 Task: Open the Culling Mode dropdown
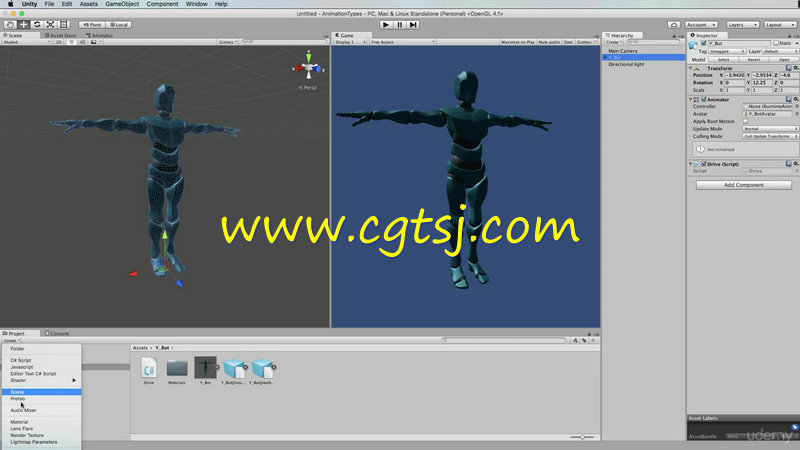pos(770,137)
